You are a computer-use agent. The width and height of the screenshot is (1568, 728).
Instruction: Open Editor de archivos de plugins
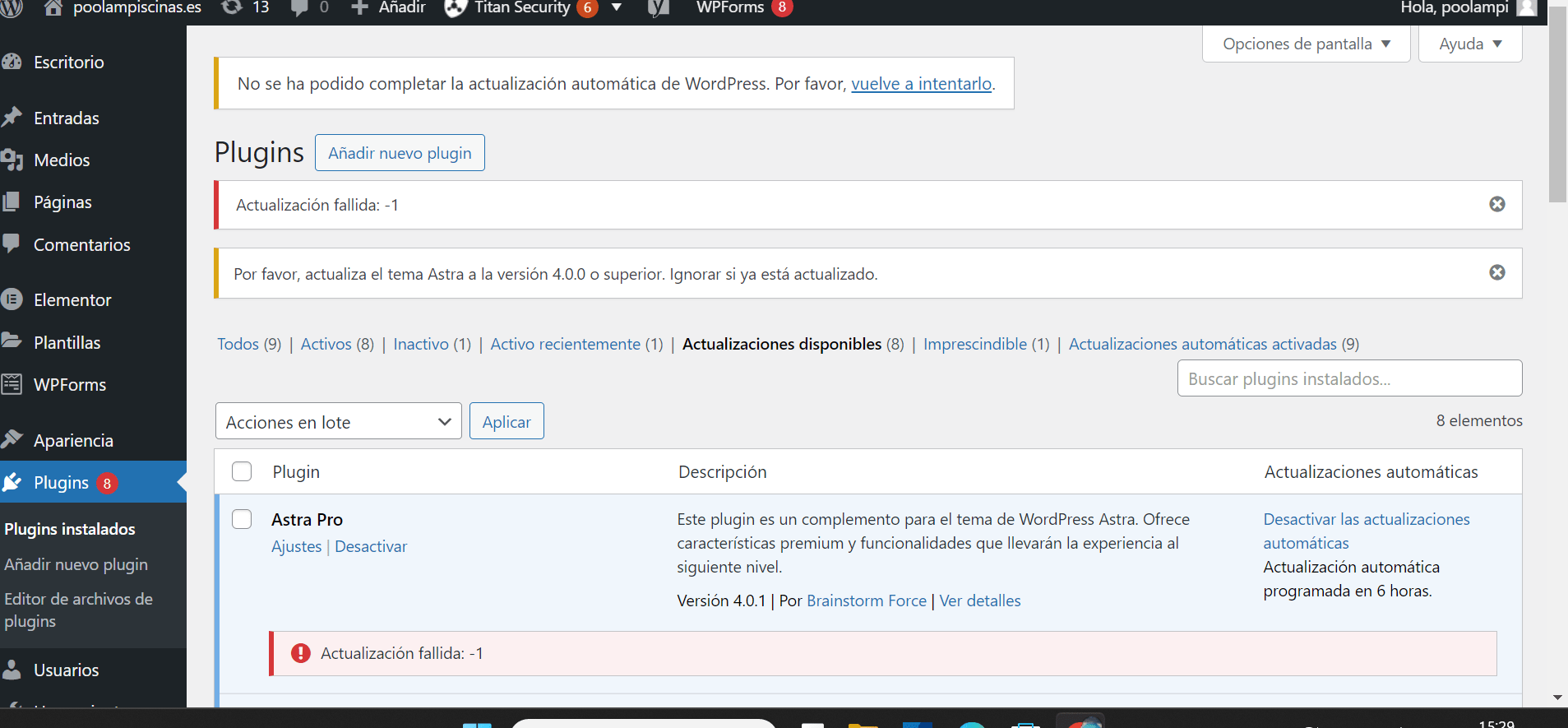point(78,610)
